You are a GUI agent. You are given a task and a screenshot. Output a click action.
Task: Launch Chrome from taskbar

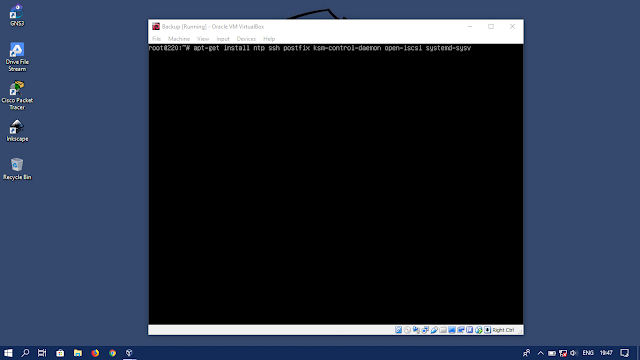click(112, 353)
